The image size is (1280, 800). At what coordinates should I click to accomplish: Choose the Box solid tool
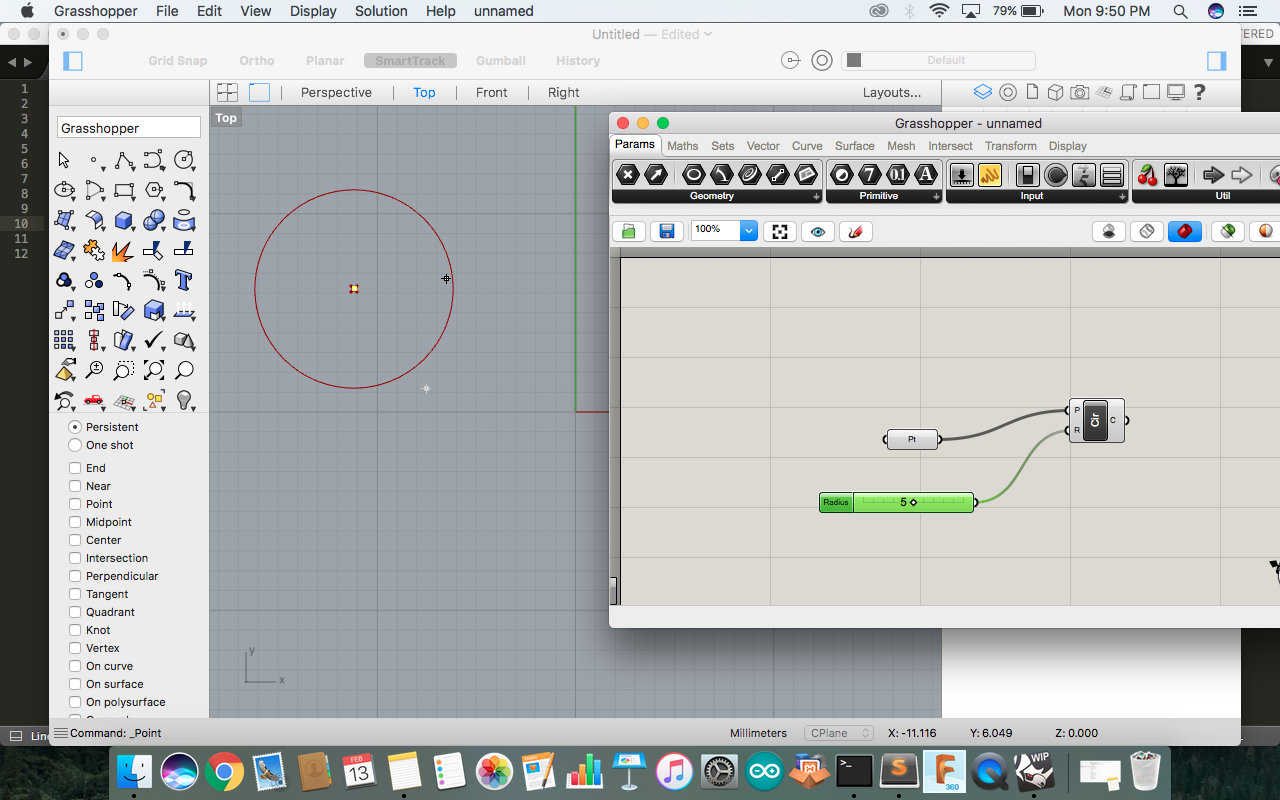tap(124, 220)
